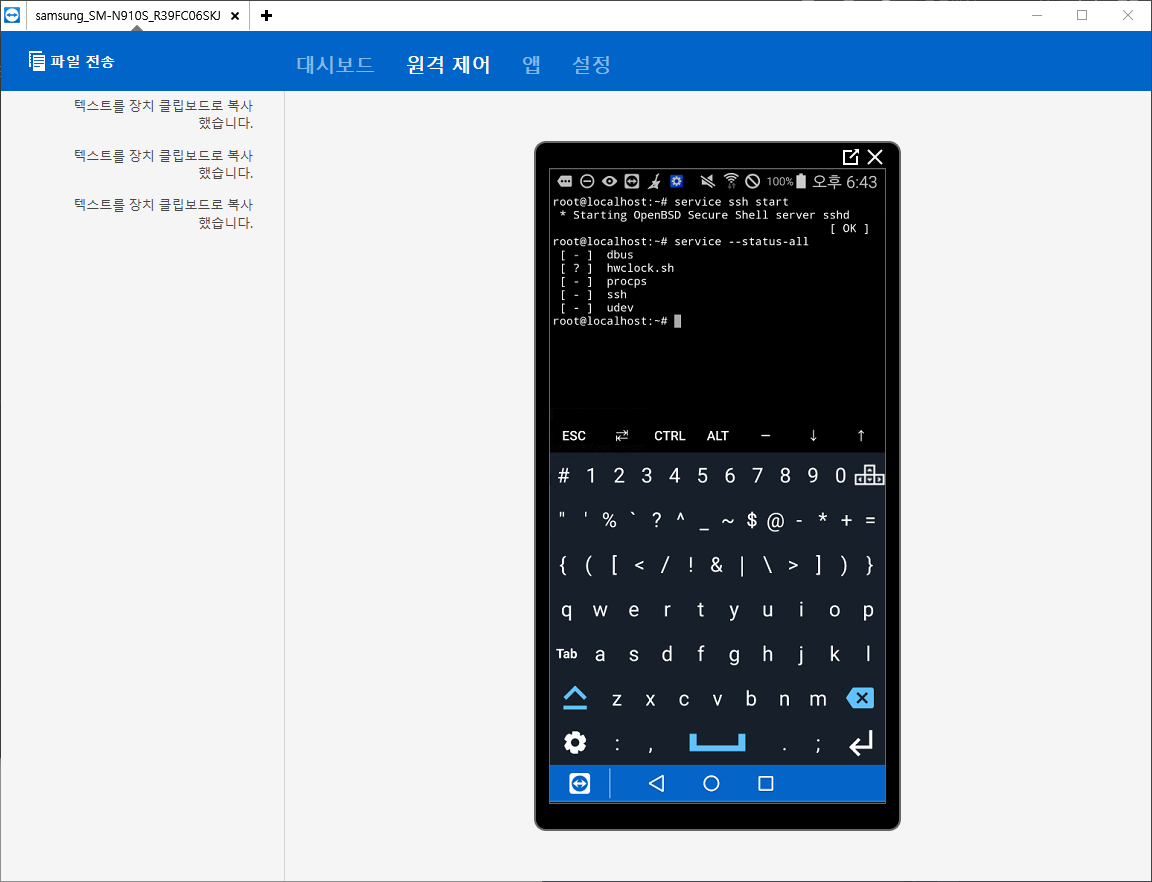Go to the 설정 tab
The image size is (1152, 882).
pos(591,65)
